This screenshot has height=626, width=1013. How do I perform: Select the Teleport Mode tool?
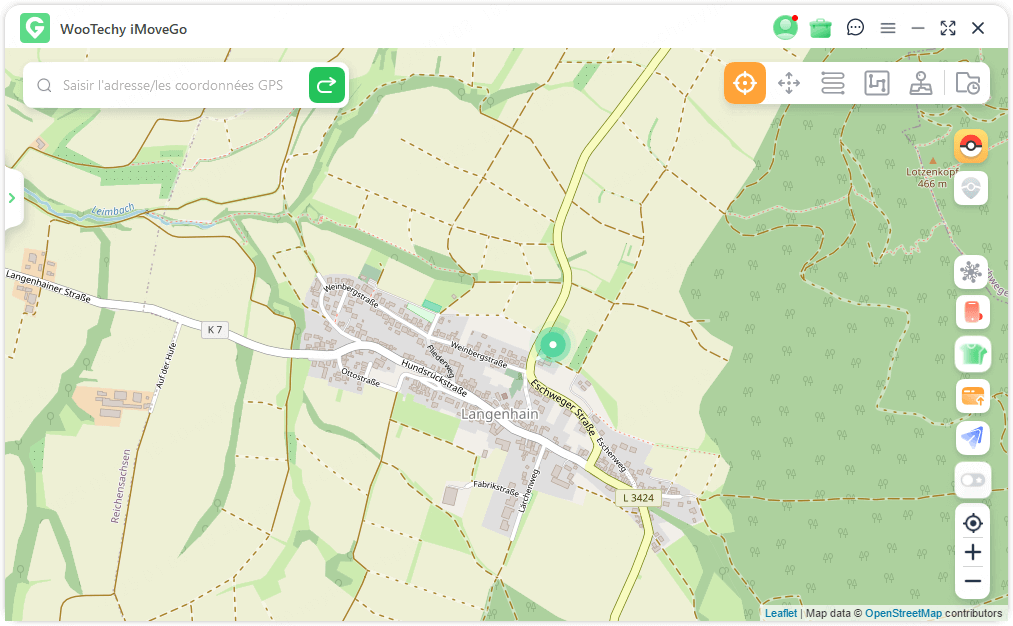(x=745, y=83)
